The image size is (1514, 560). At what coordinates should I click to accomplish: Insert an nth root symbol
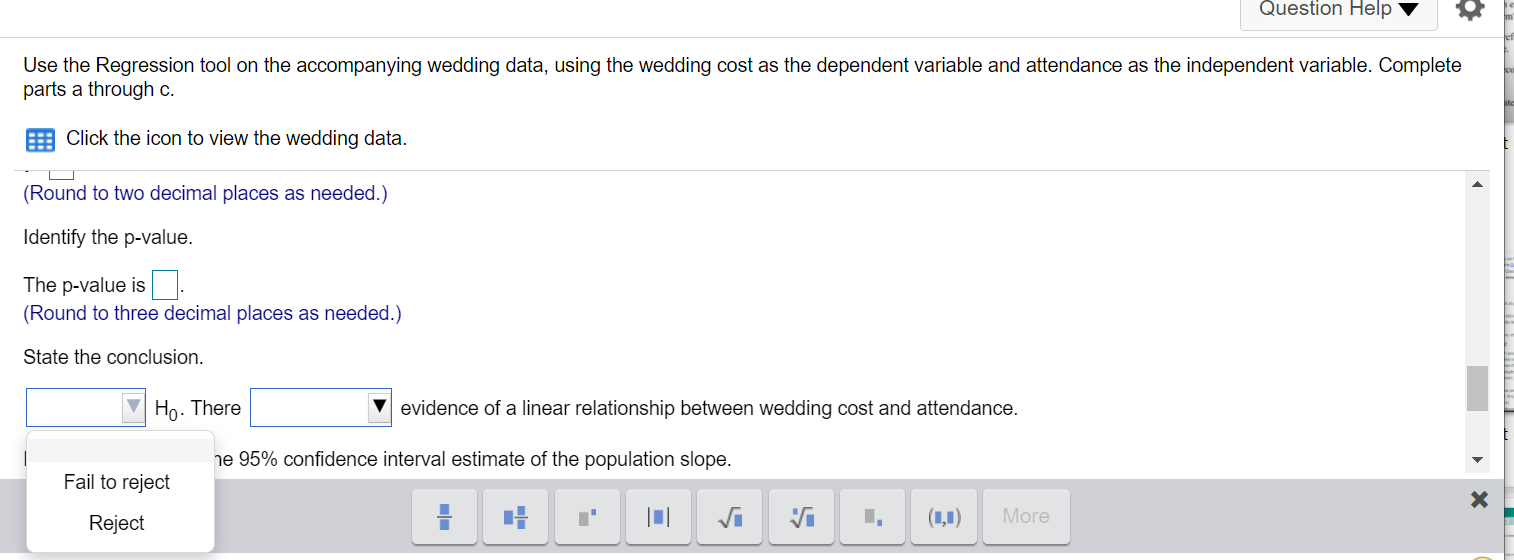800,516
